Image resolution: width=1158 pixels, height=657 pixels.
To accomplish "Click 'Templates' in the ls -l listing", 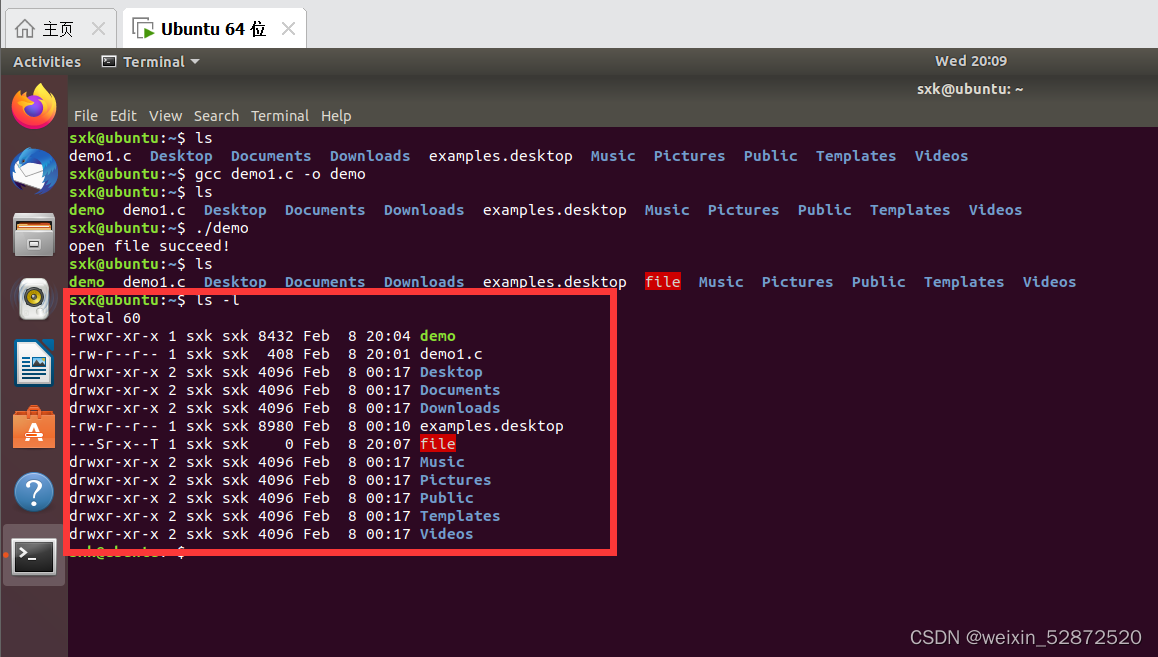I will point(460,516).
